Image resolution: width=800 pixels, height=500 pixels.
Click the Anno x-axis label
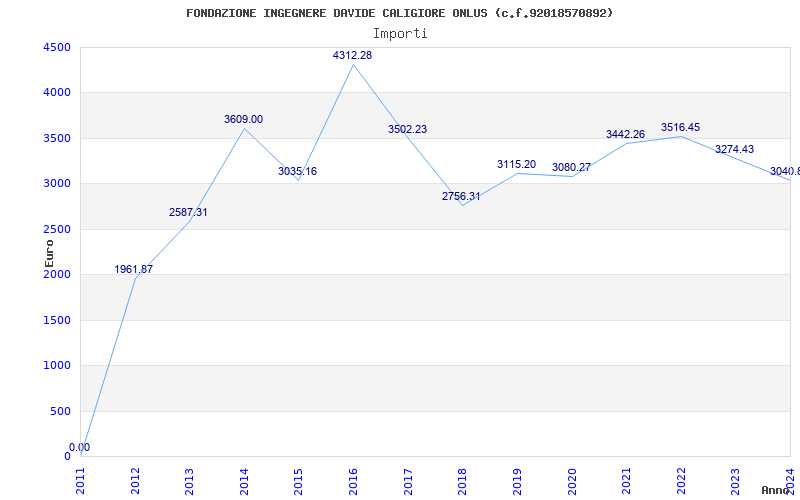coord(776,490)
